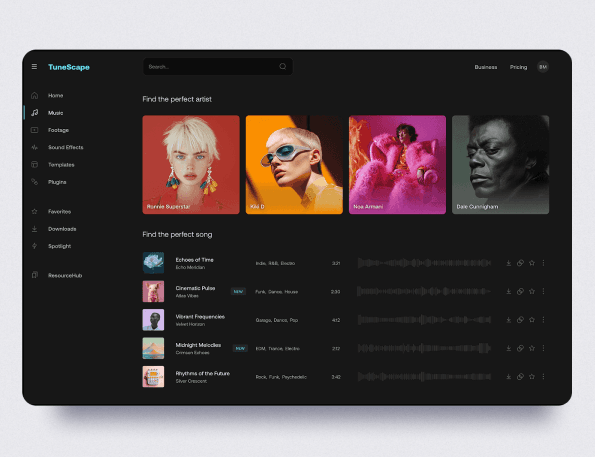595x457 pixels.
Task: Click the Downloads arrow sidebar icon
Action: tap(35, 229)
